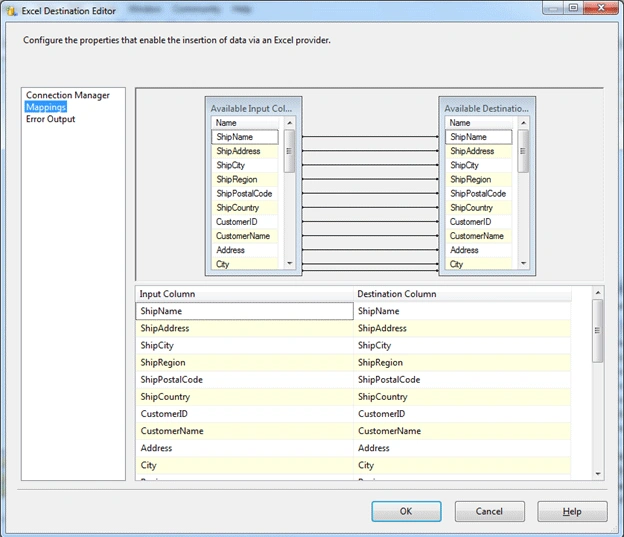Screen dimensions: 624x537
Task: Click CustomerName cell in Input Column grid
Action: pos(244,431)
